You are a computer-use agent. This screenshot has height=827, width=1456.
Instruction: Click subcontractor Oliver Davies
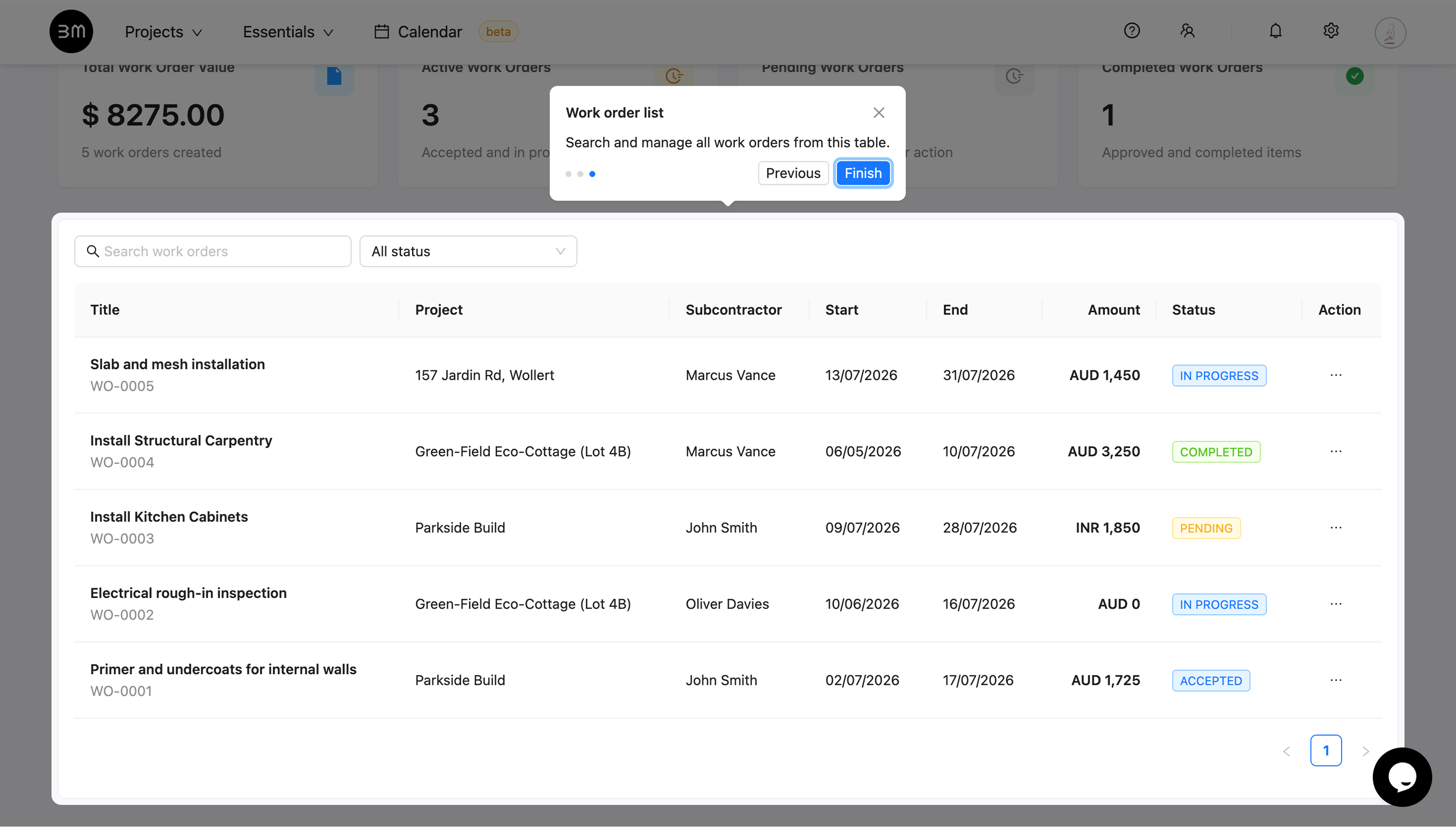727,604
